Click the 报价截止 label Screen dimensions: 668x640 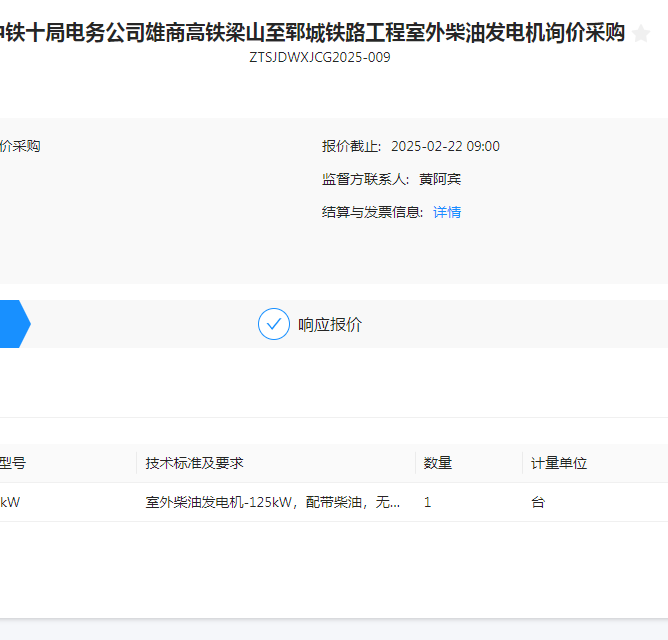click(351, 146)
